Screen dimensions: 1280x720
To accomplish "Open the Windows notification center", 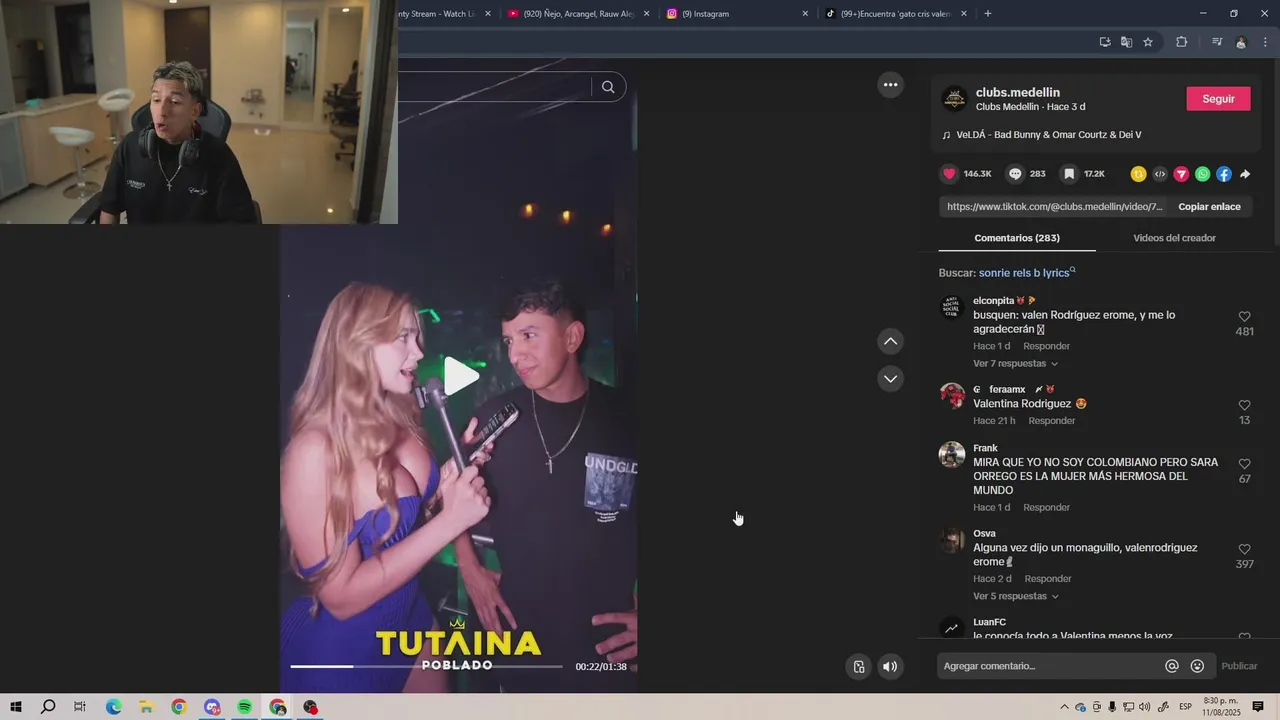I will click(1258, 707).
